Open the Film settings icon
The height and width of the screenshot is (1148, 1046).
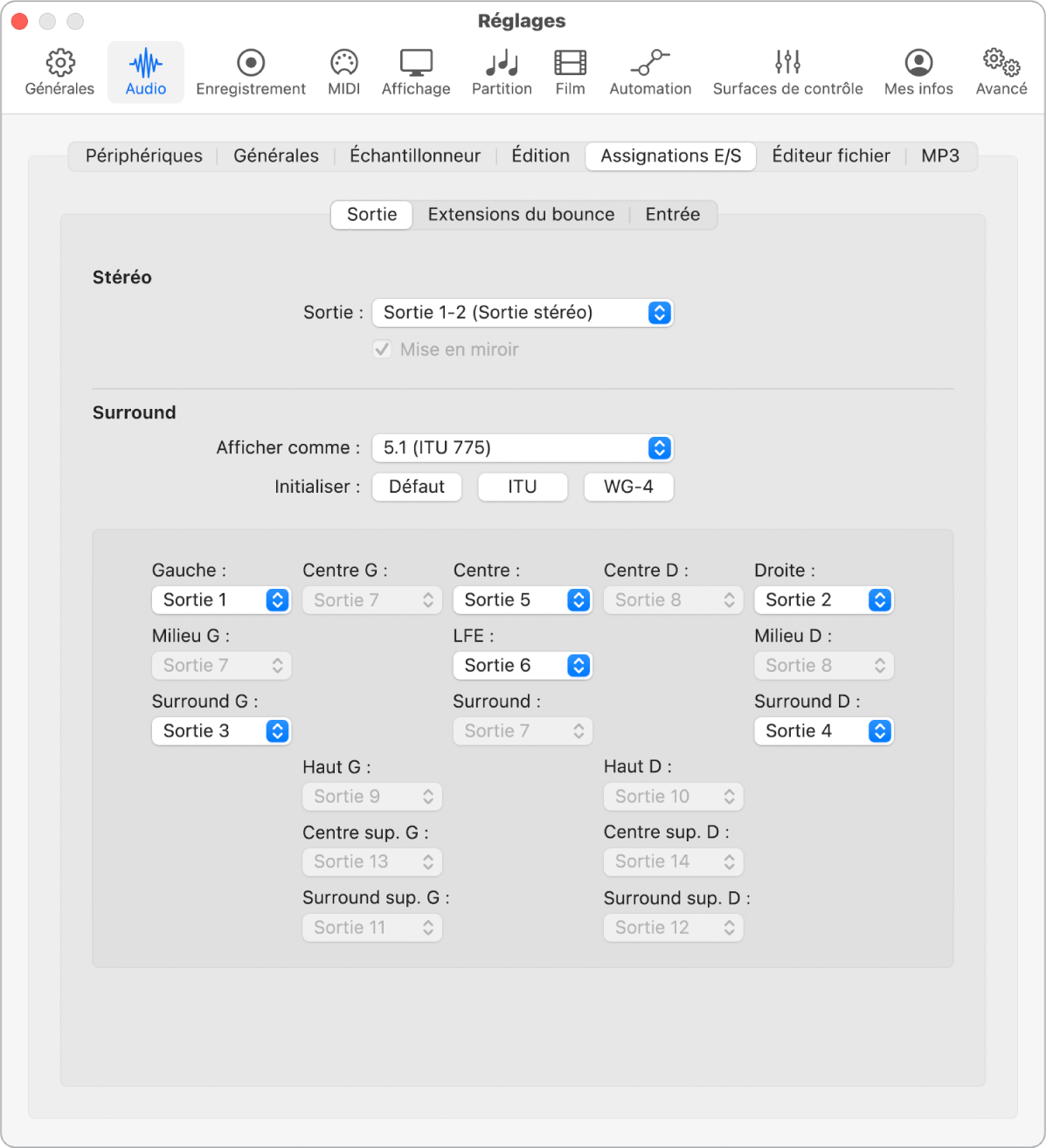[570, 71]
